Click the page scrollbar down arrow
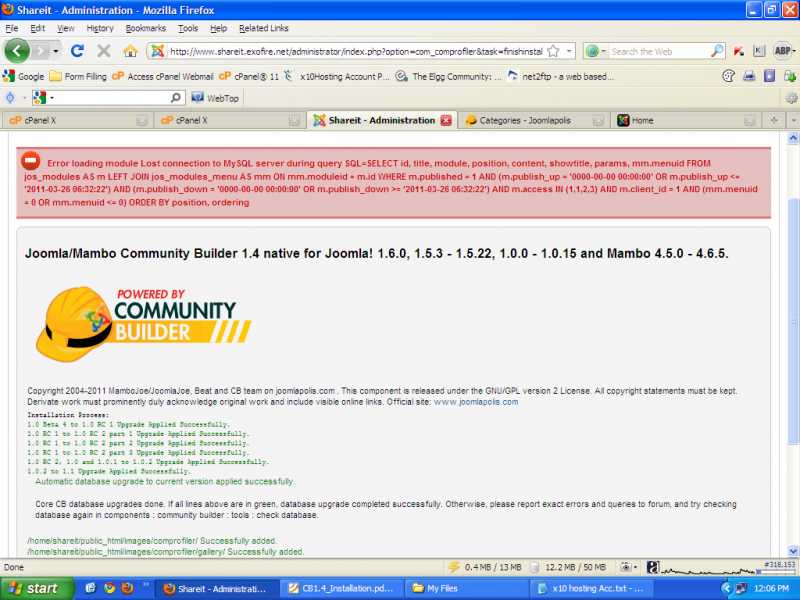Screen dimensions: 800x600 [x=793, y=551]
